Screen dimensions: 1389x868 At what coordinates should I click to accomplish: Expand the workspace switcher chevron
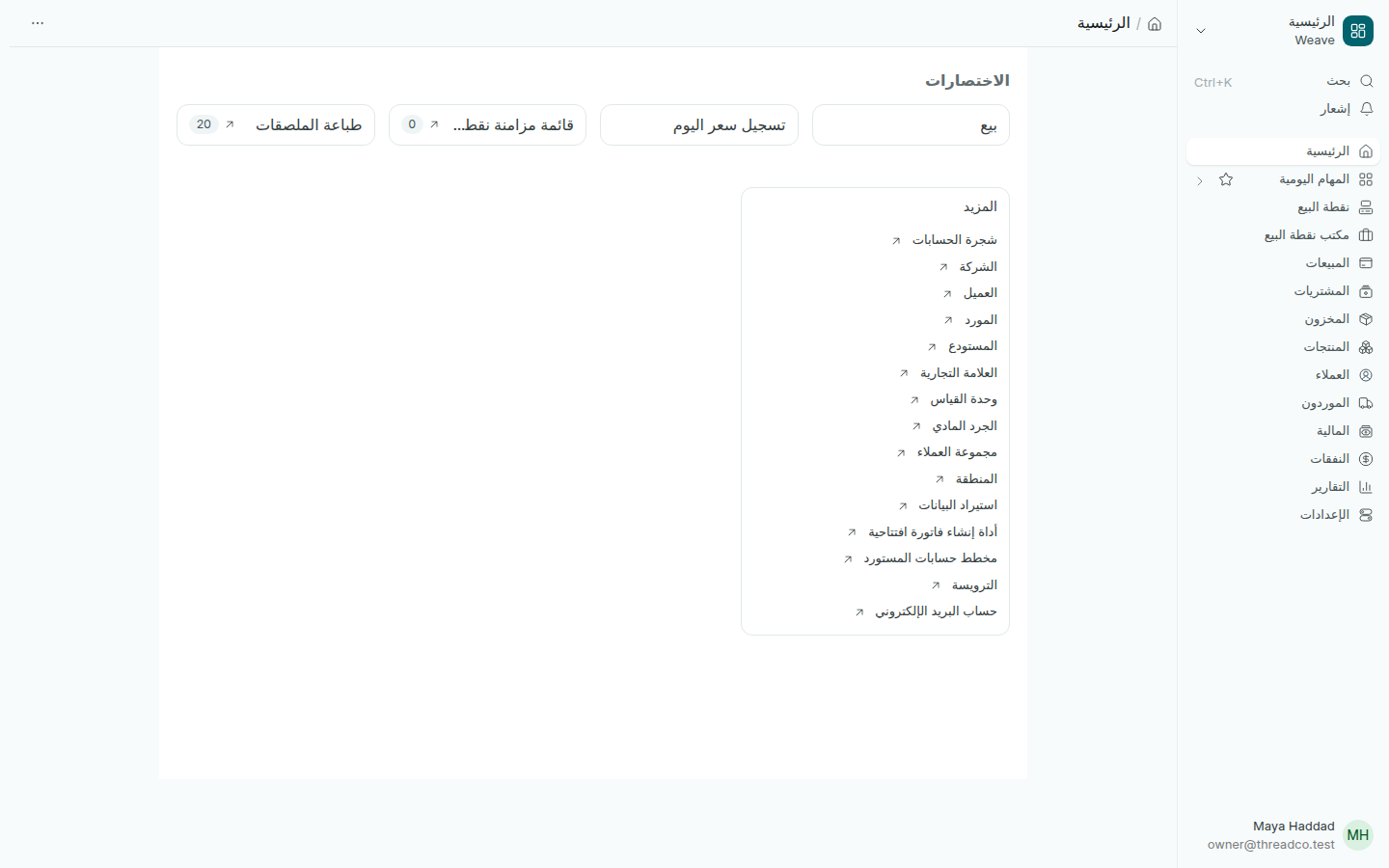[x=1201, y=31]
